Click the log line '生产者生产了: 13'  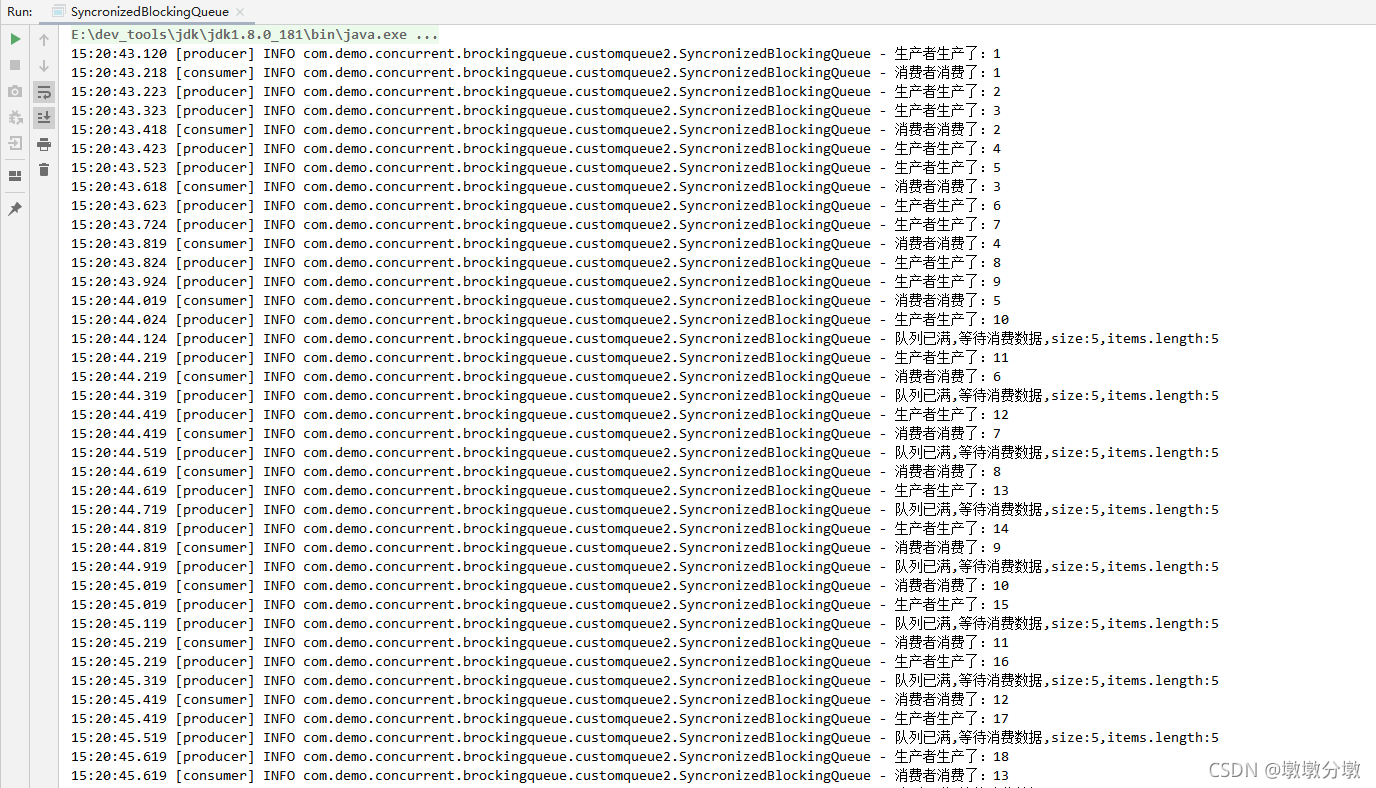(x=540, y=491)
